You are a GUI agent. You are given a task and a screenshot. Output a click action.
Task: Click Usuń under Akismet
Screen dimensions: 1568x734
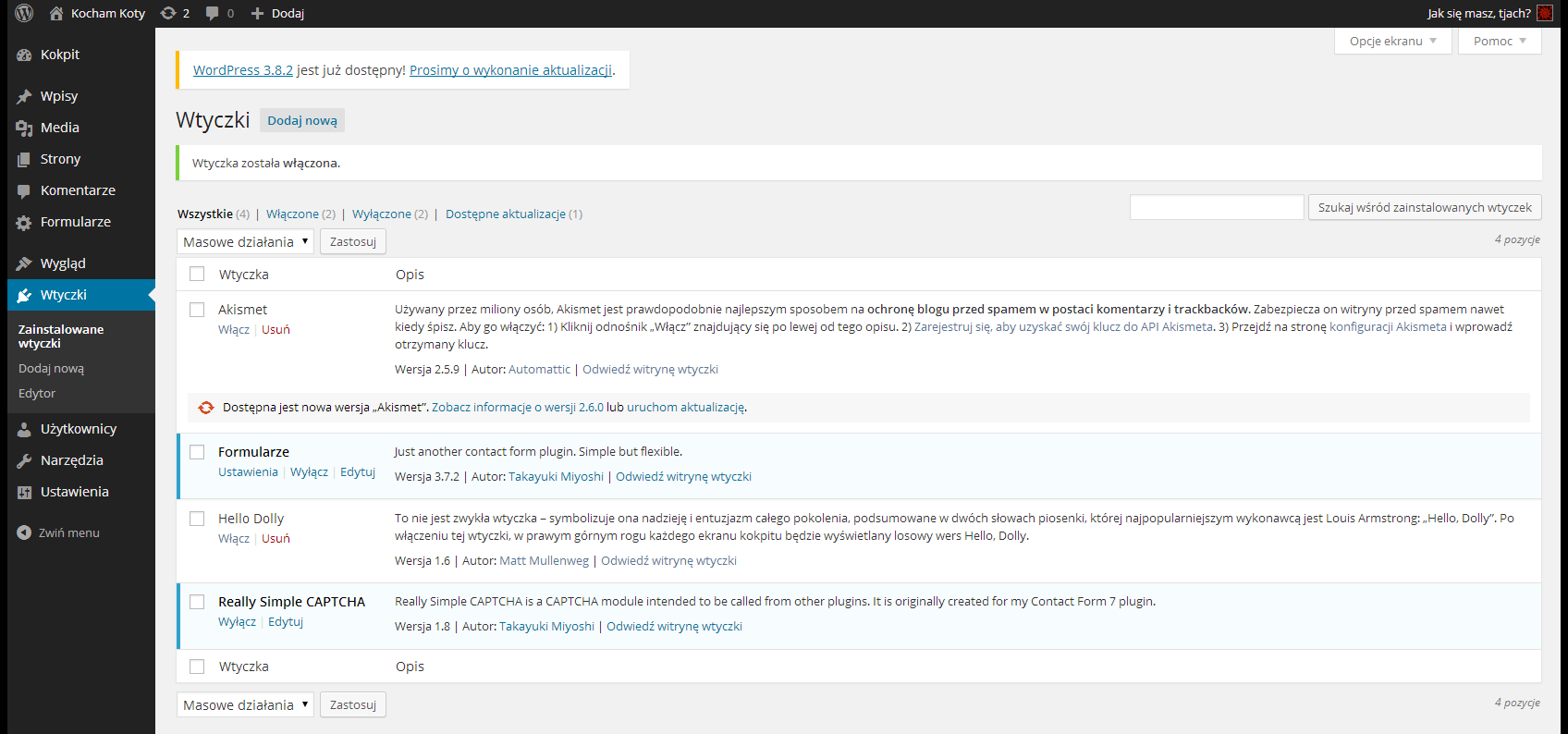[x=276, y=329]
